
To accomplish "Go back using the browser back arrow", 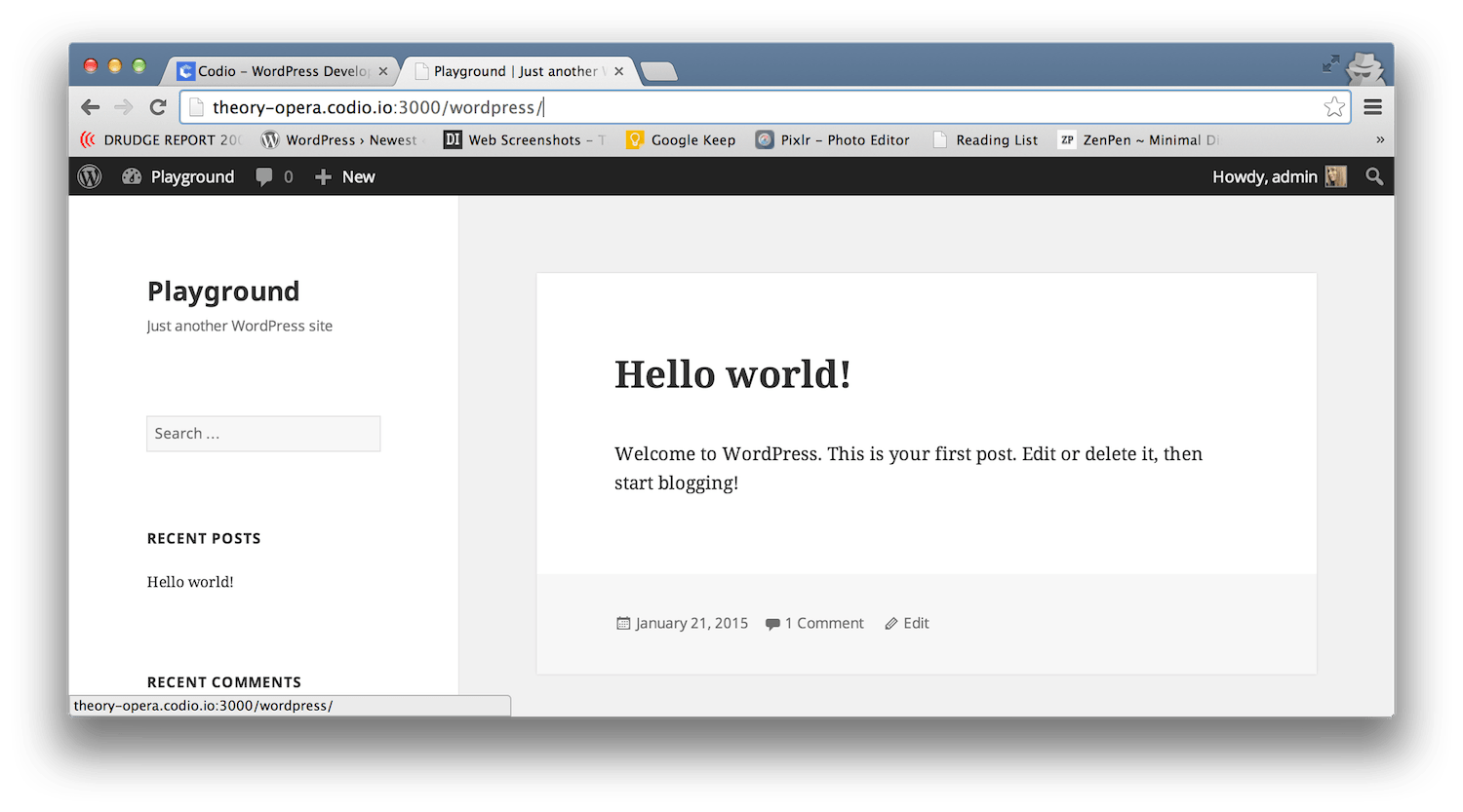I will (90, 107).
